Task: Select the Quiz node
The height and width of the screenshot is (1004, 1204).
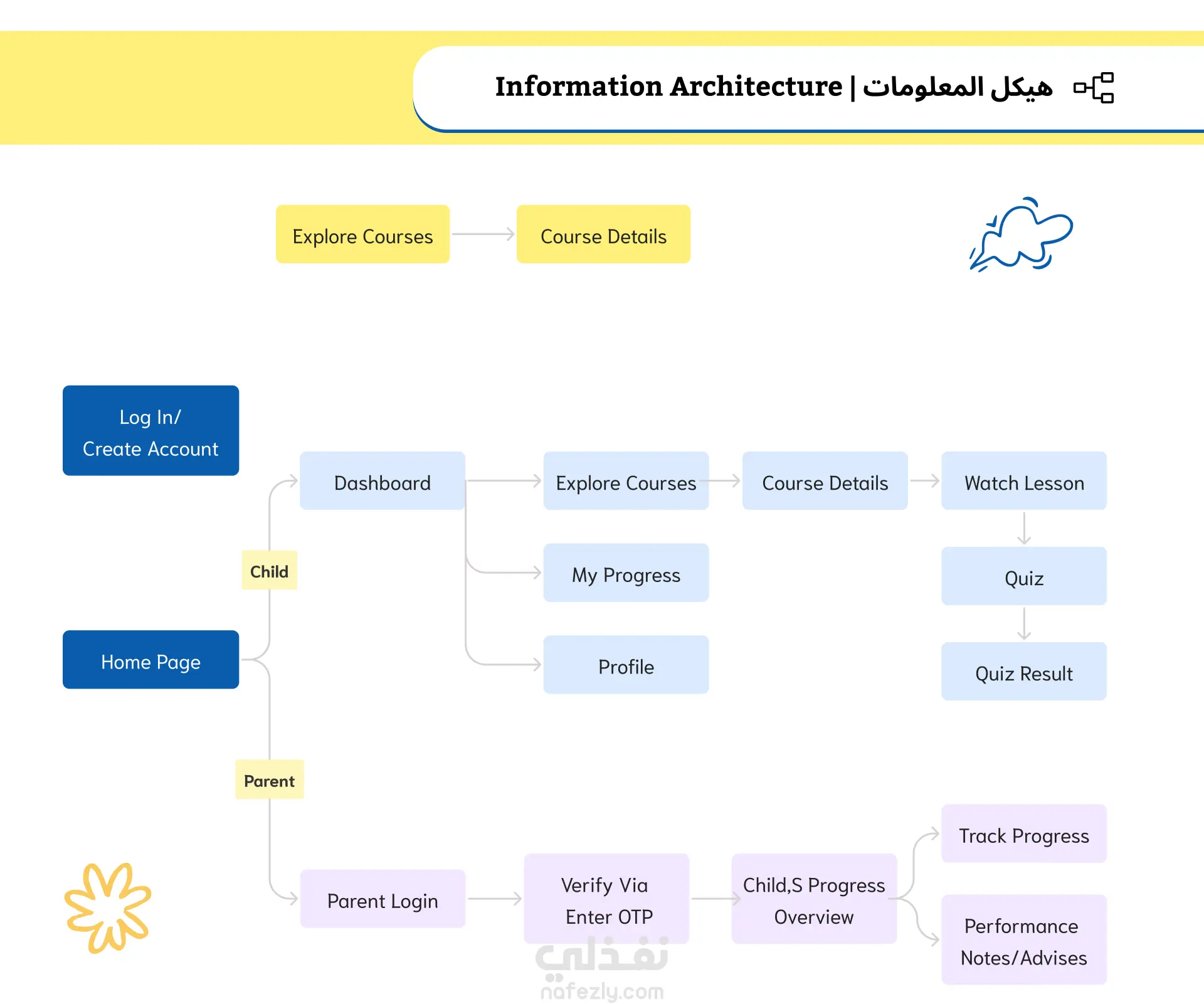Action: coord(1024,576)
